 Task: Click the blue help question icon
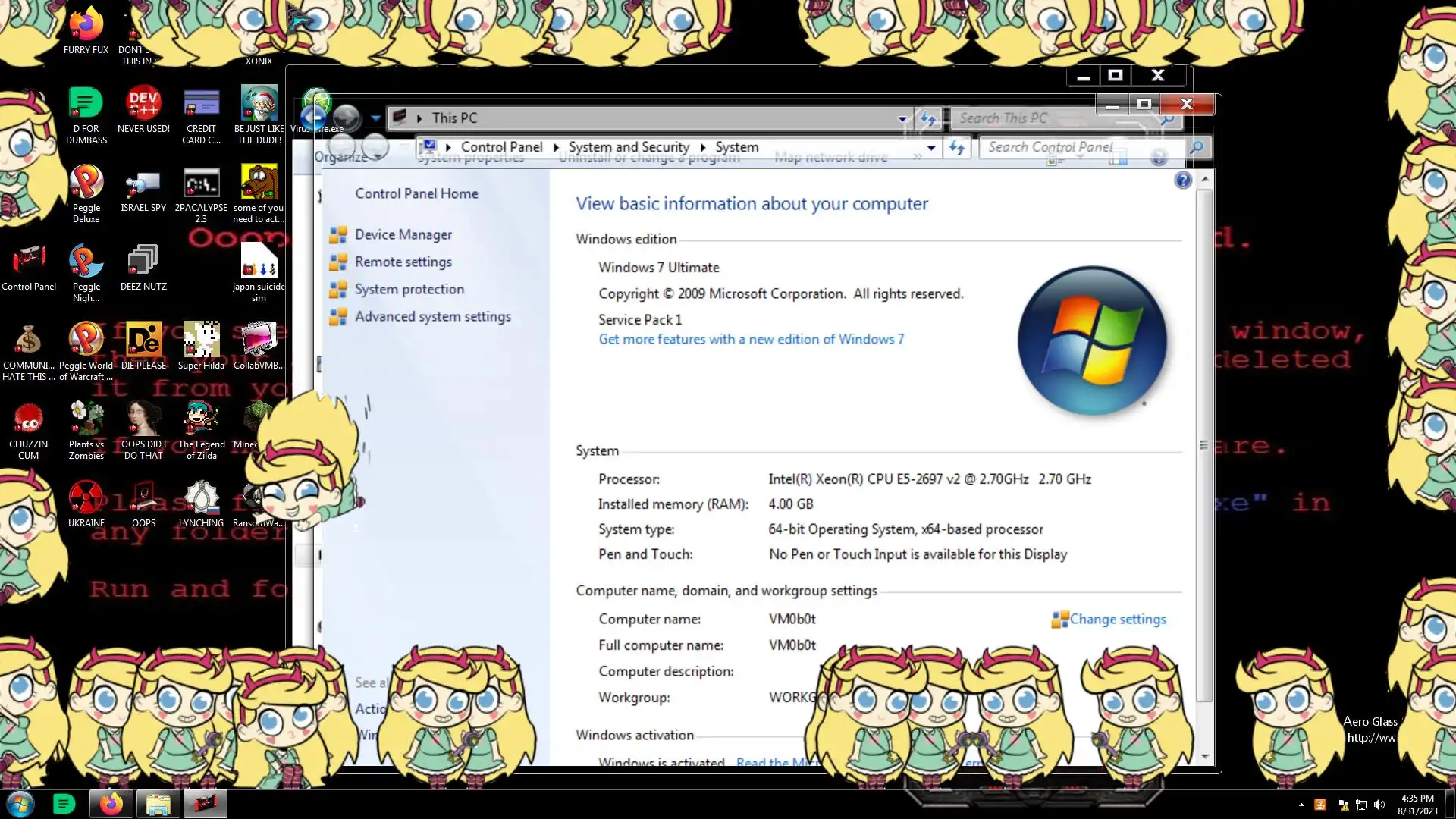tap(1182, 180)
